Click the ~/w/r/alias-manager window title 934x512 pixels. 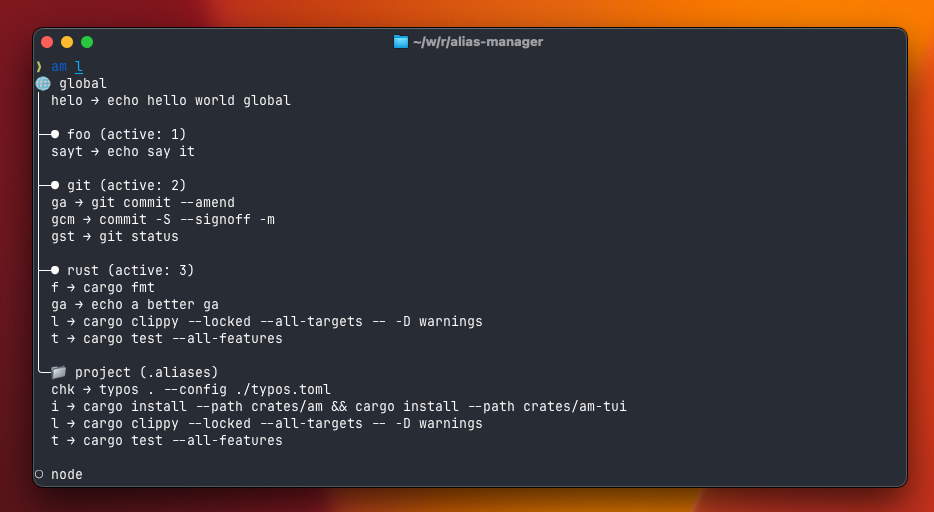(477, 42)
